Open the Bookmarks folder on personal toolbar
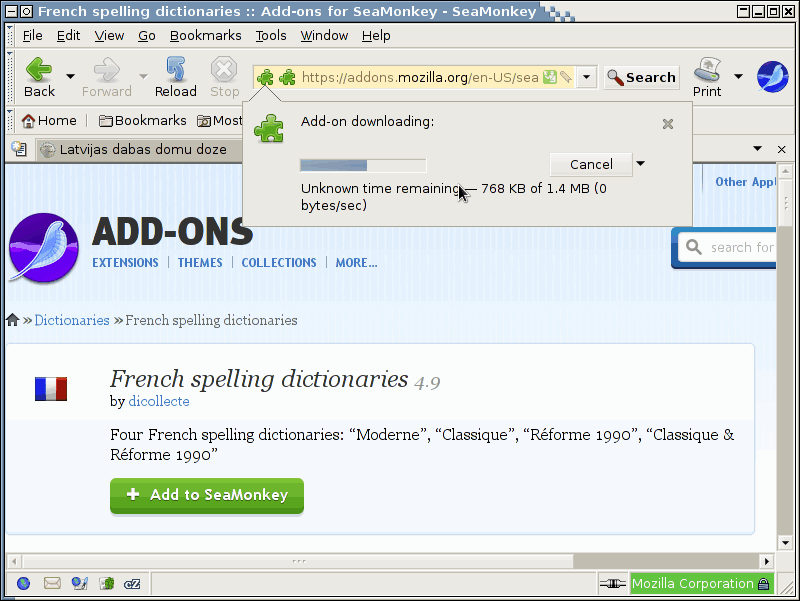The width and height of the screenshot is (800, 601). (142, 121)
